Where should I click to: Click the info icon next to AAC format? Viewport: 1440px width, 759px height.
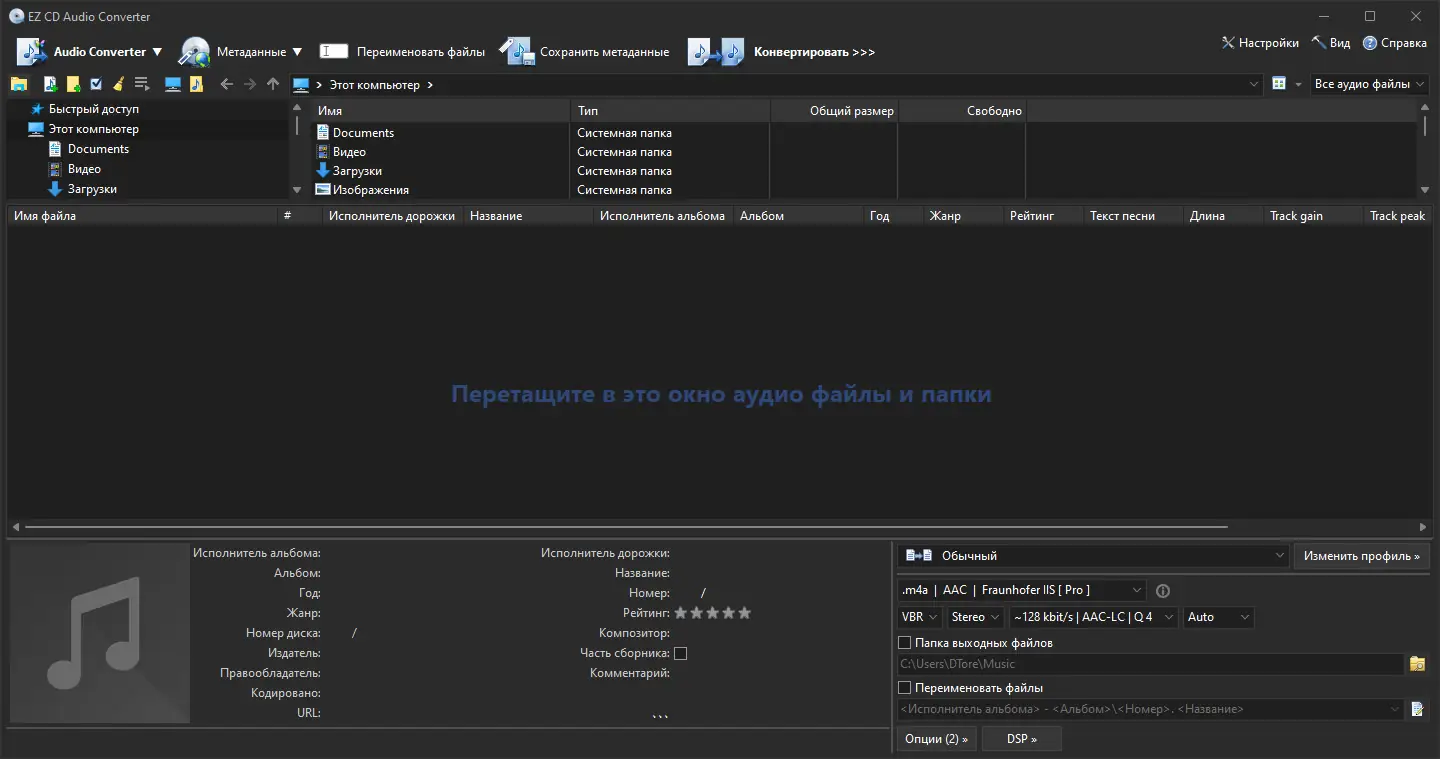click(x=1162, y=591)
